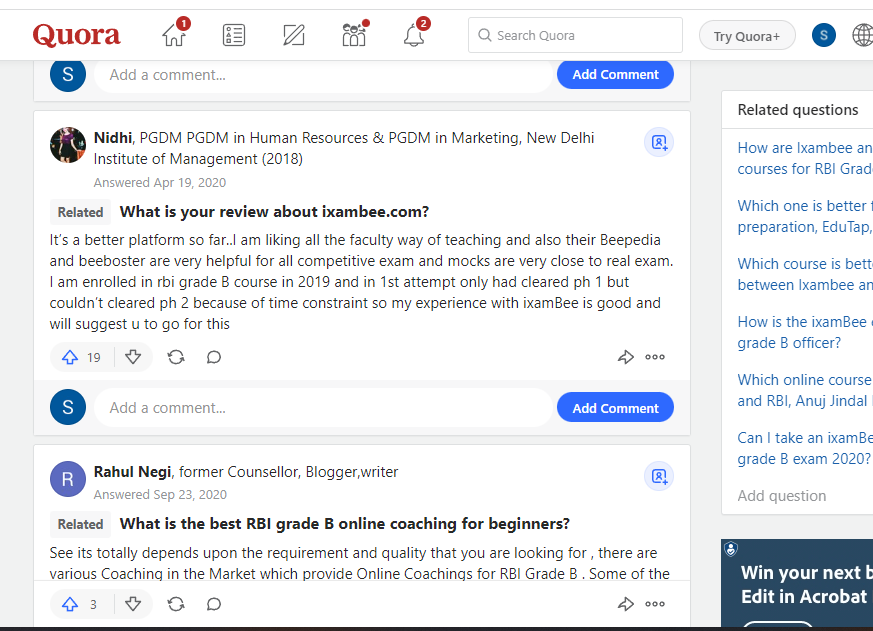Open the Following list icon
The height and width of the screenshot is (631, 873).
[x=234, y=35]
